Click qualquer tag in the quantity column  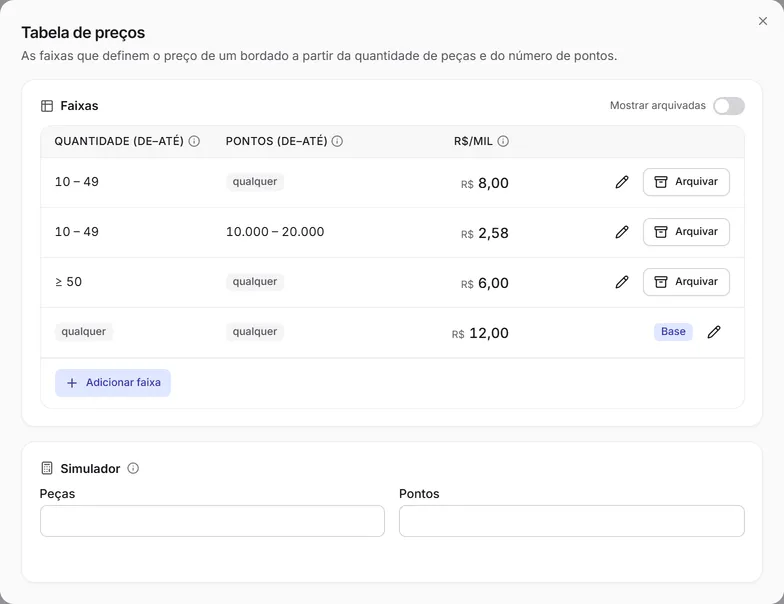[x=84, y=332]
